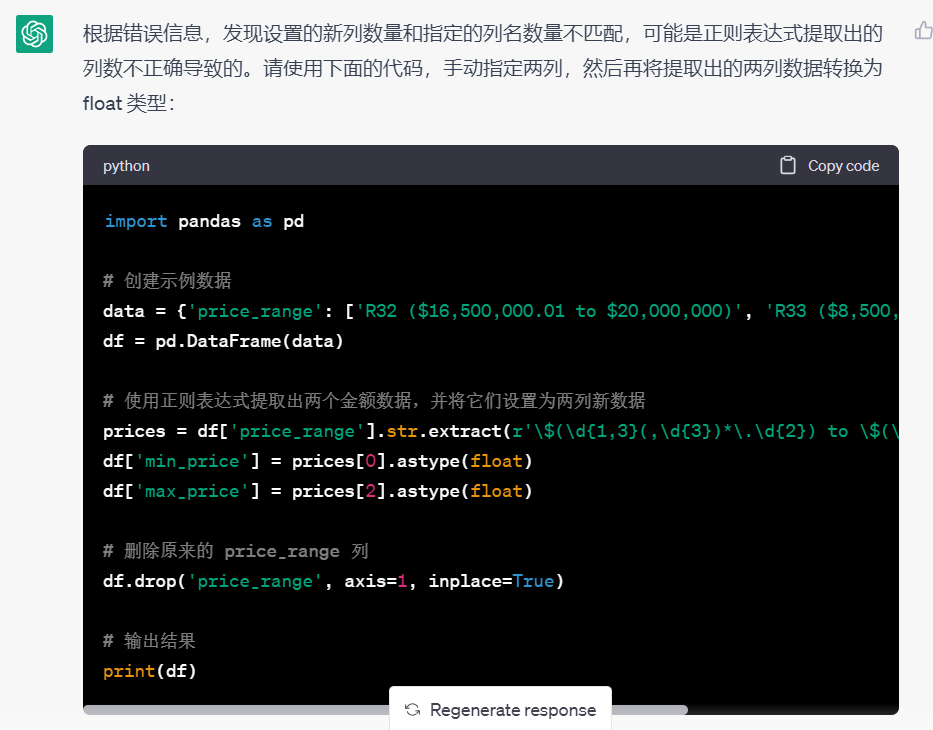933x730 pixels.
Task: Click the 'import pandas as pd' line
Action: 204,221
